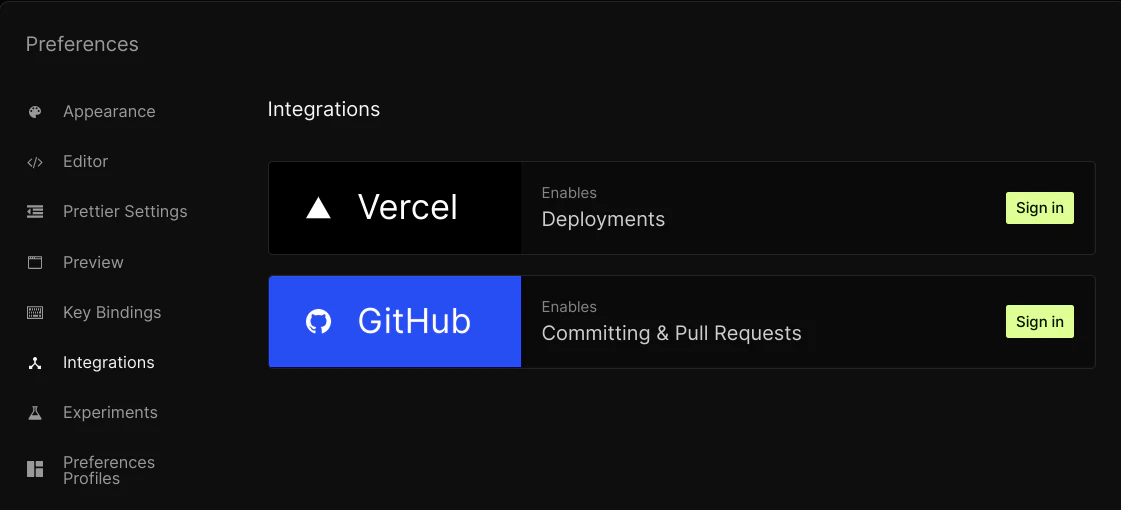Sign in to Vercel integration
This screenshot has height=510, width=1121.
(1039, 208)
